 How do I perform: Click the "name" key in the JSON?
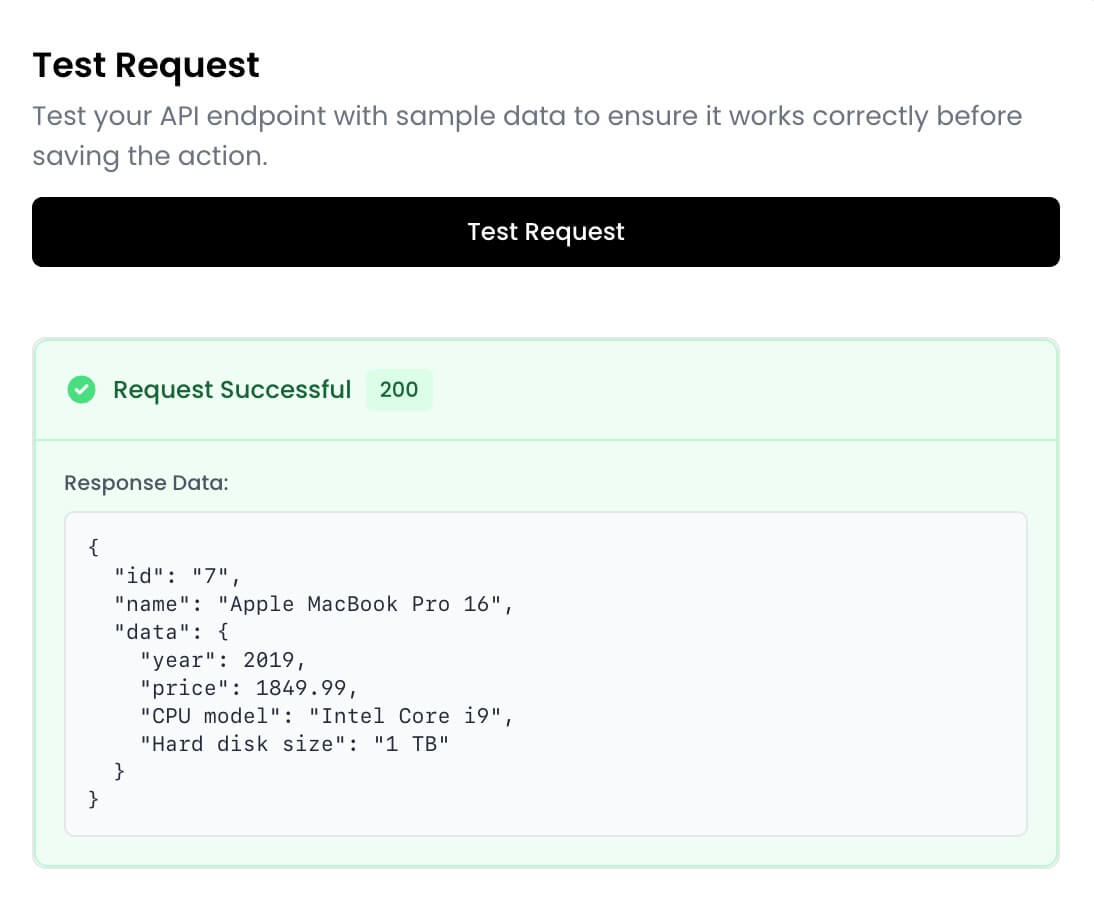pyautogui.click(x=152, y=604)
